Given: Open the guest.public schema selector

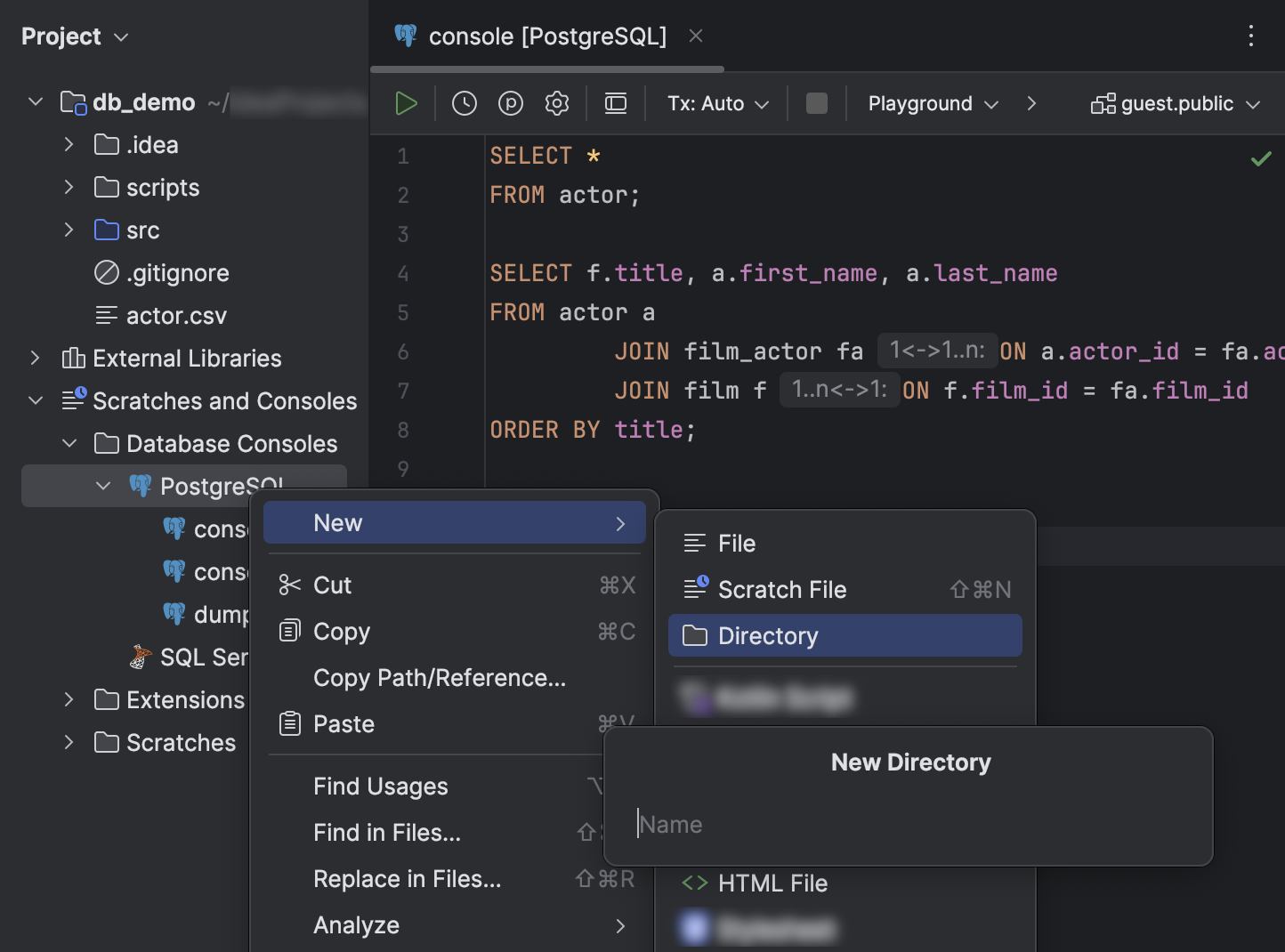Looking at the screenshot, I should 1175,103.
